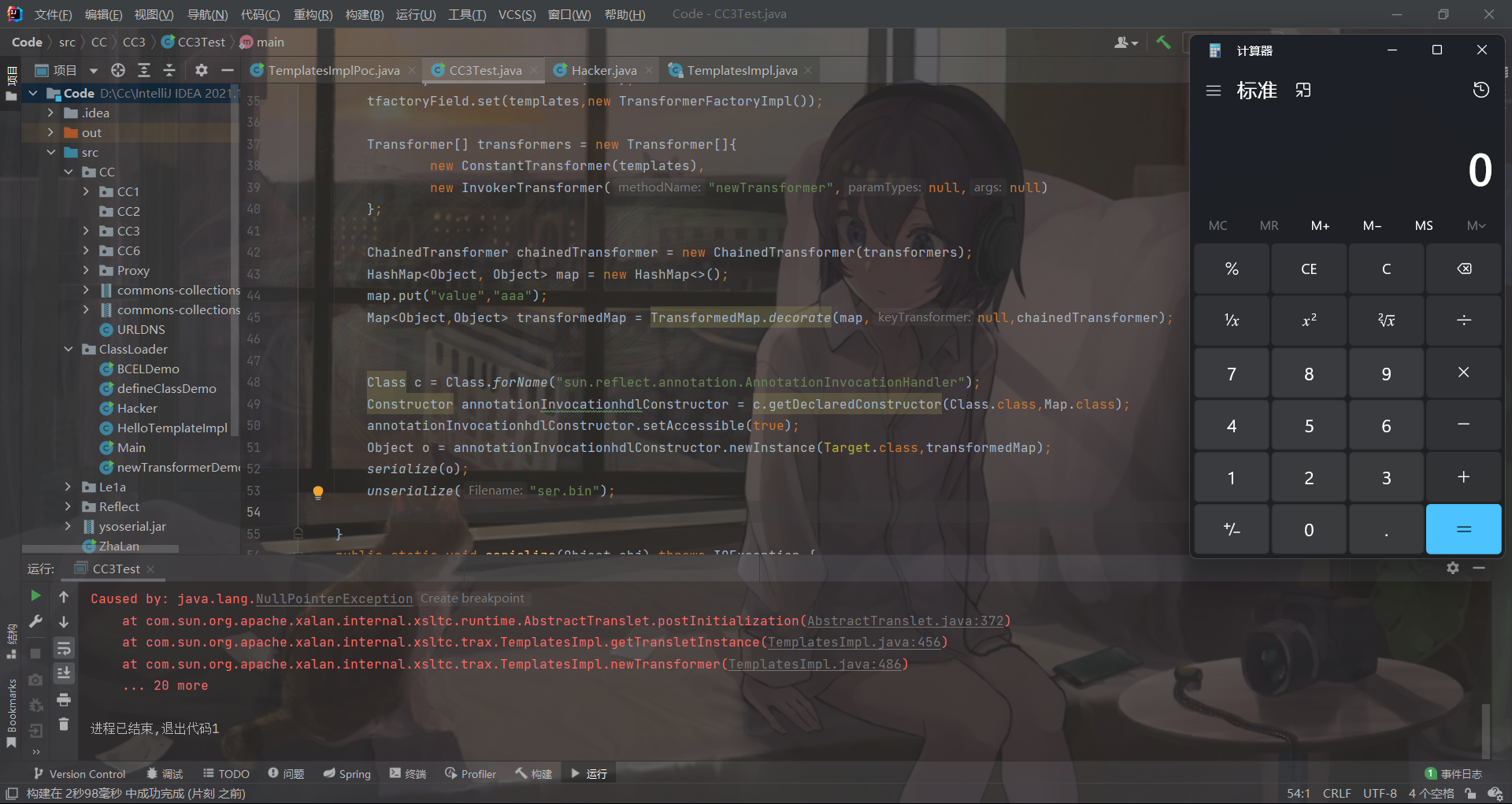Open the calculator navigation hamburger menu

pyautogui.click(x=1214, y=90)
